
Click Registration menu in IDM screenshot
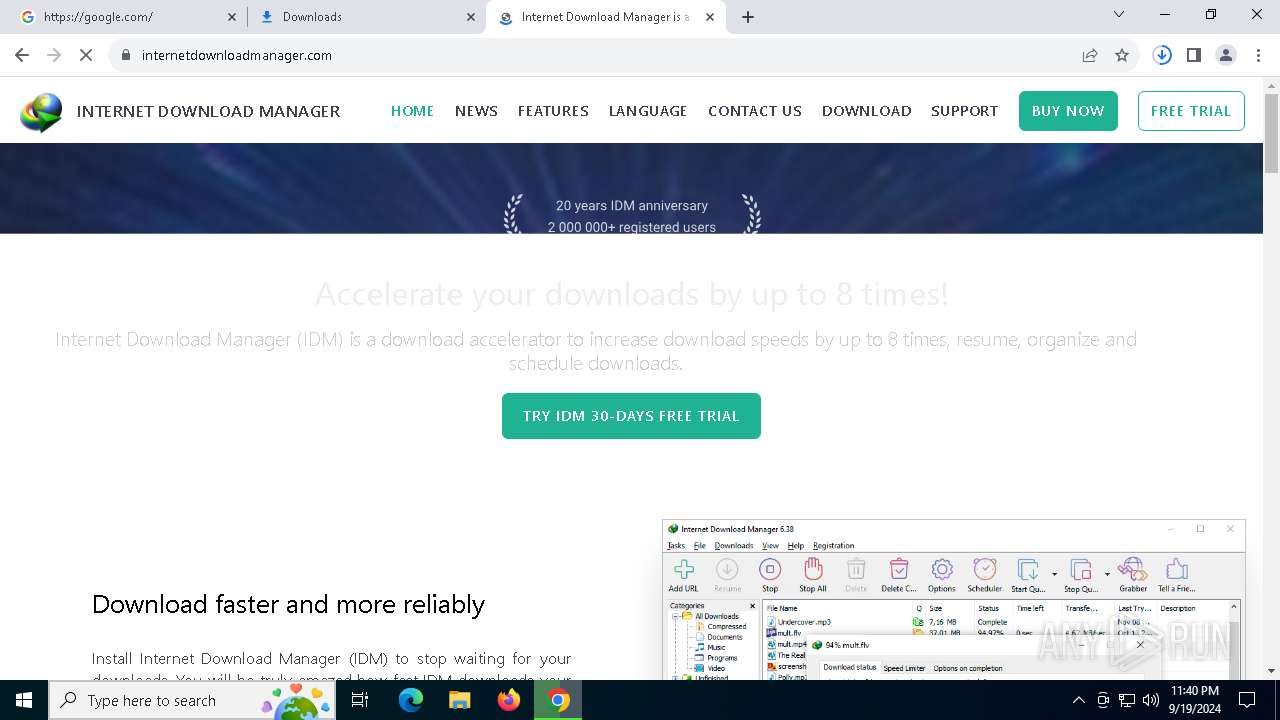tap(834, 546)
